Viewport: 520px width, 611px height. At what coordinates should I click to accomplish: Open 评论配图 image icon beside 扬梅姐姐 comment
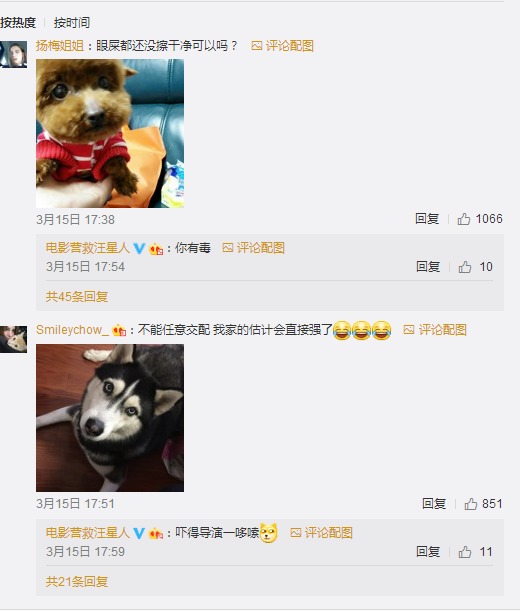(x=283, y=46)
